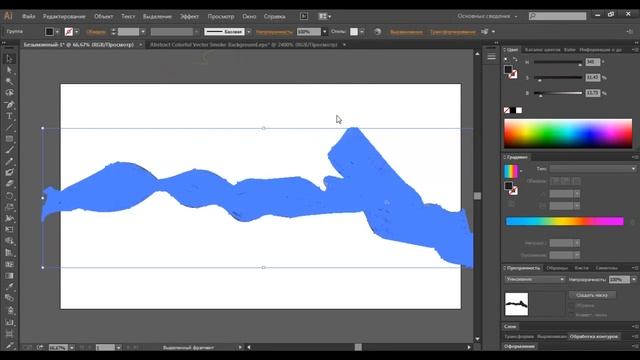Select the Blob Brush tool

click(9, 173)
